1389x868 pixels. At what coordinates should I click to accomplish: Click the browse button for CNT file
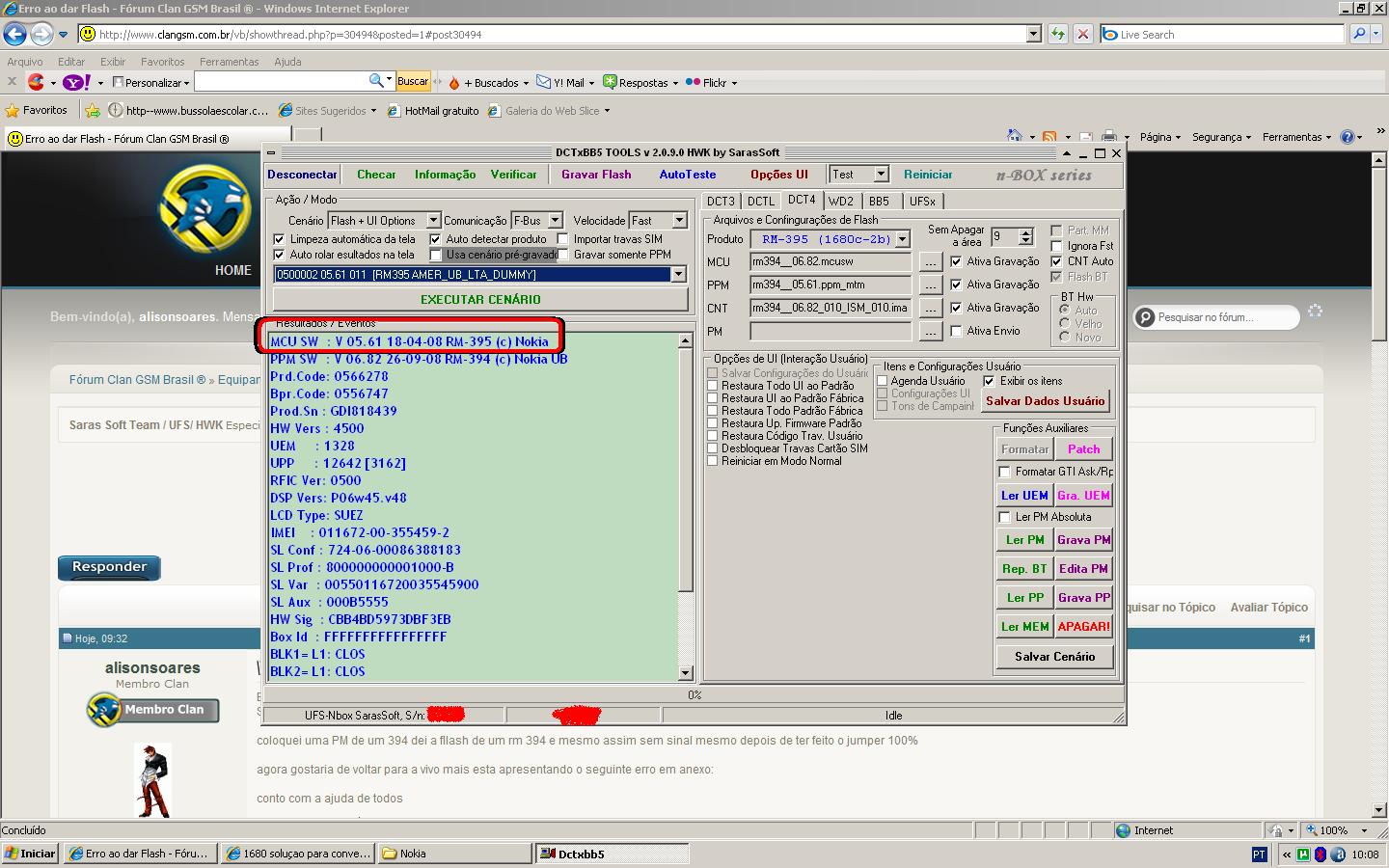coord(930,308)
